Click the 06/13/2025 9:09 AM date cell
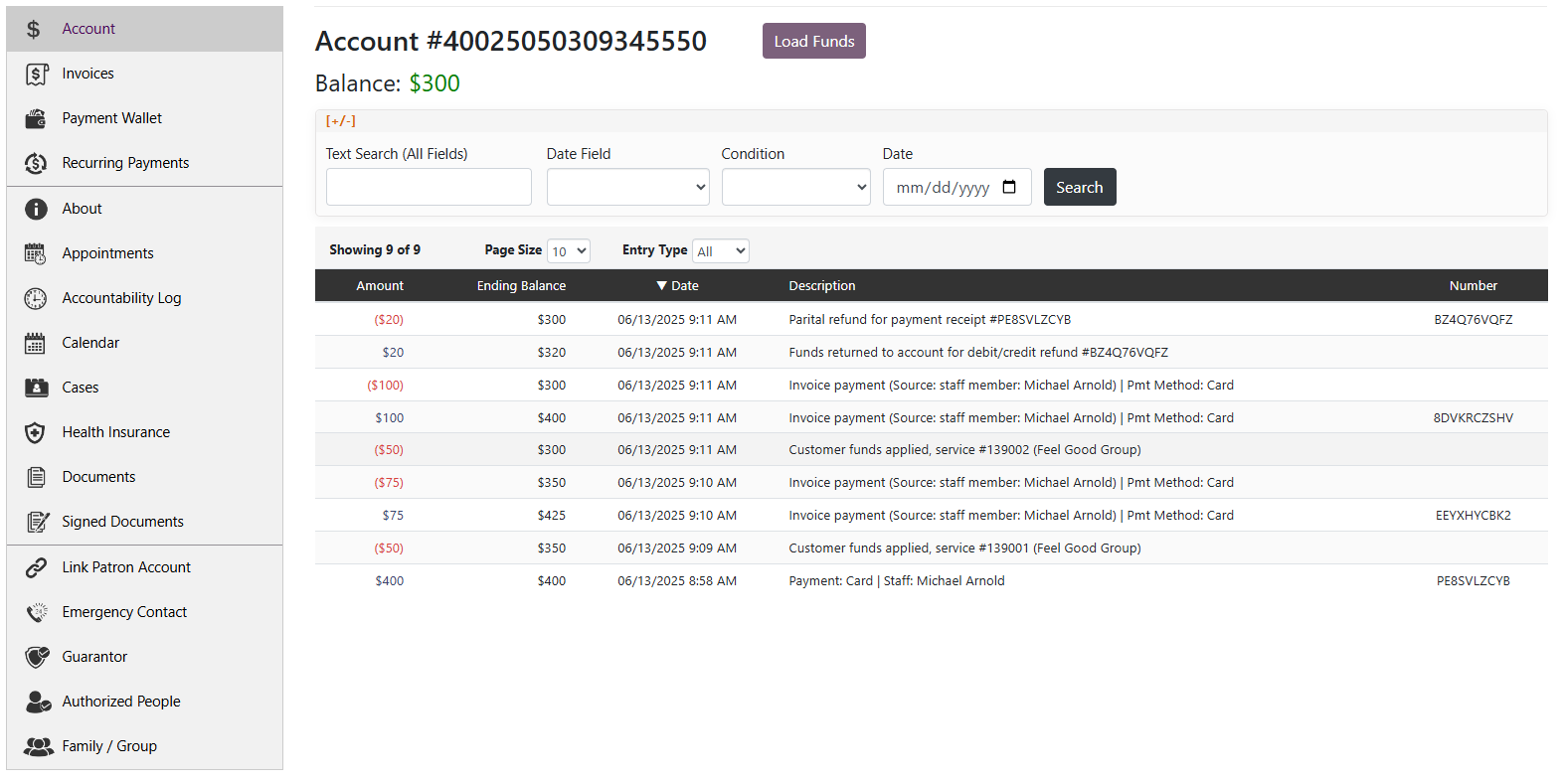 click(x=677, y=549)
